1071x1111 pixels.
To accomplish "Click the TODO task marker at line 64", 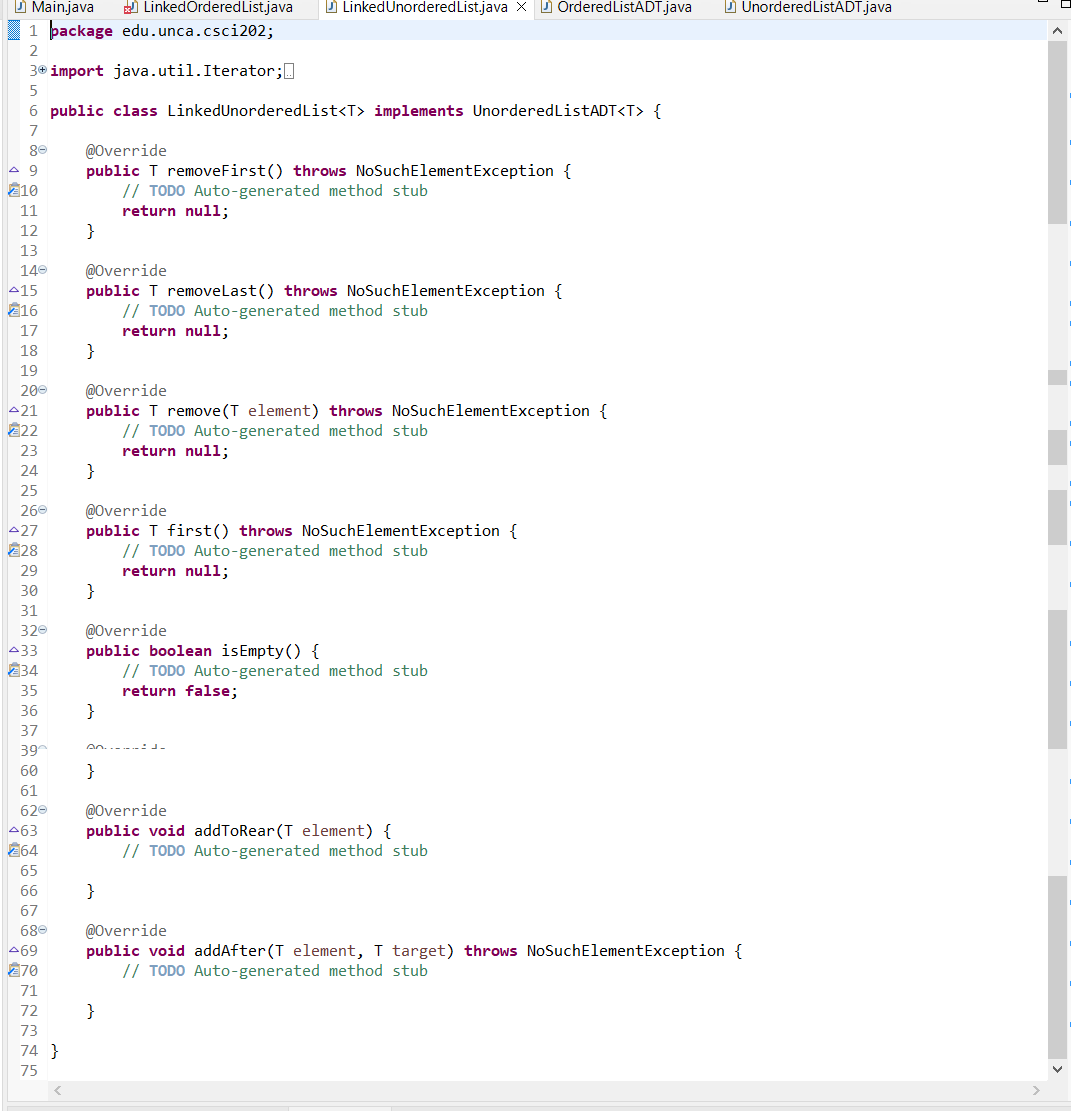I will [13, 850].
